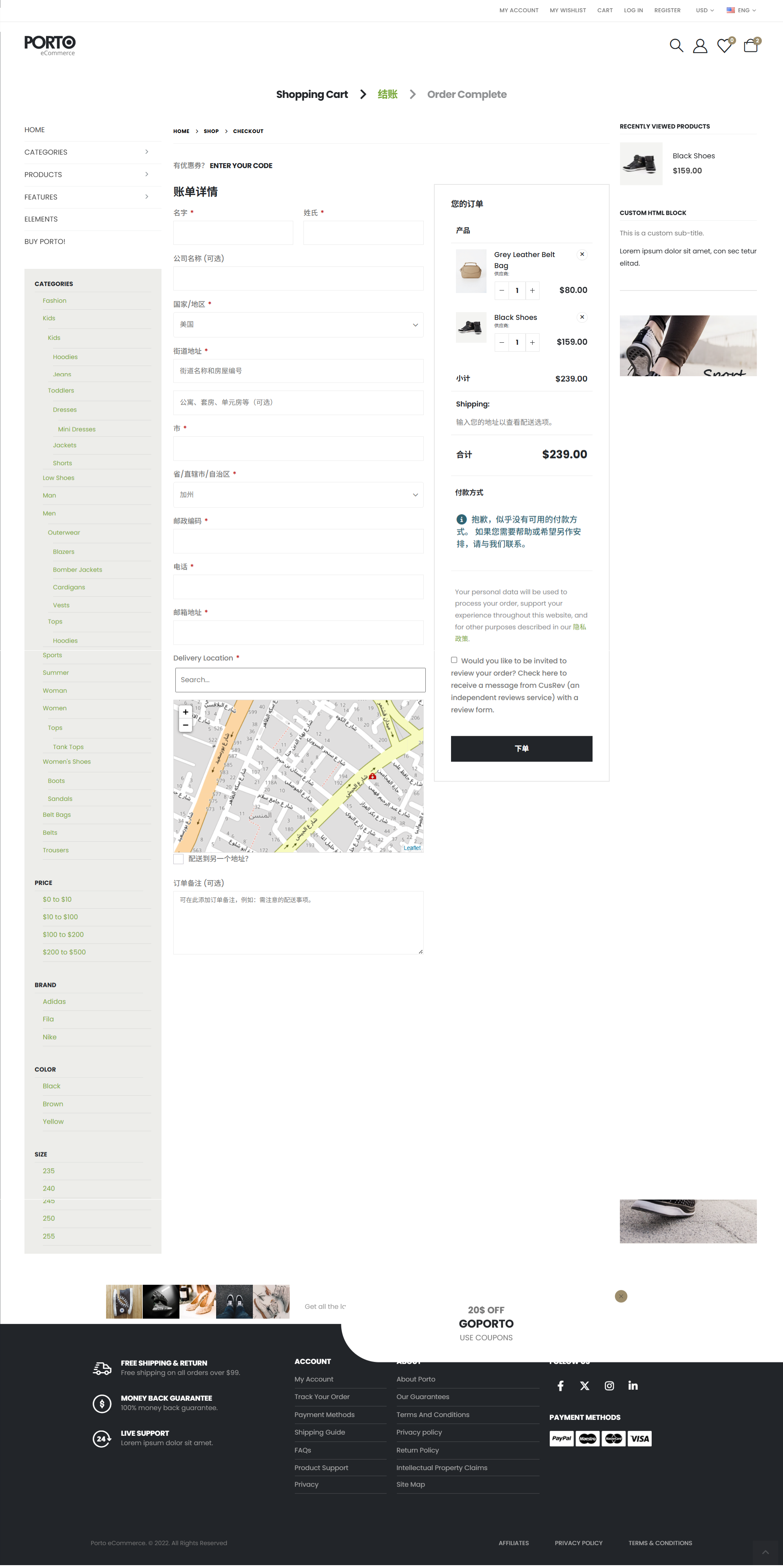Open the state dropdown showing 加州
Viewport: 783px width, 1568px height.
(x=298, y=495)
